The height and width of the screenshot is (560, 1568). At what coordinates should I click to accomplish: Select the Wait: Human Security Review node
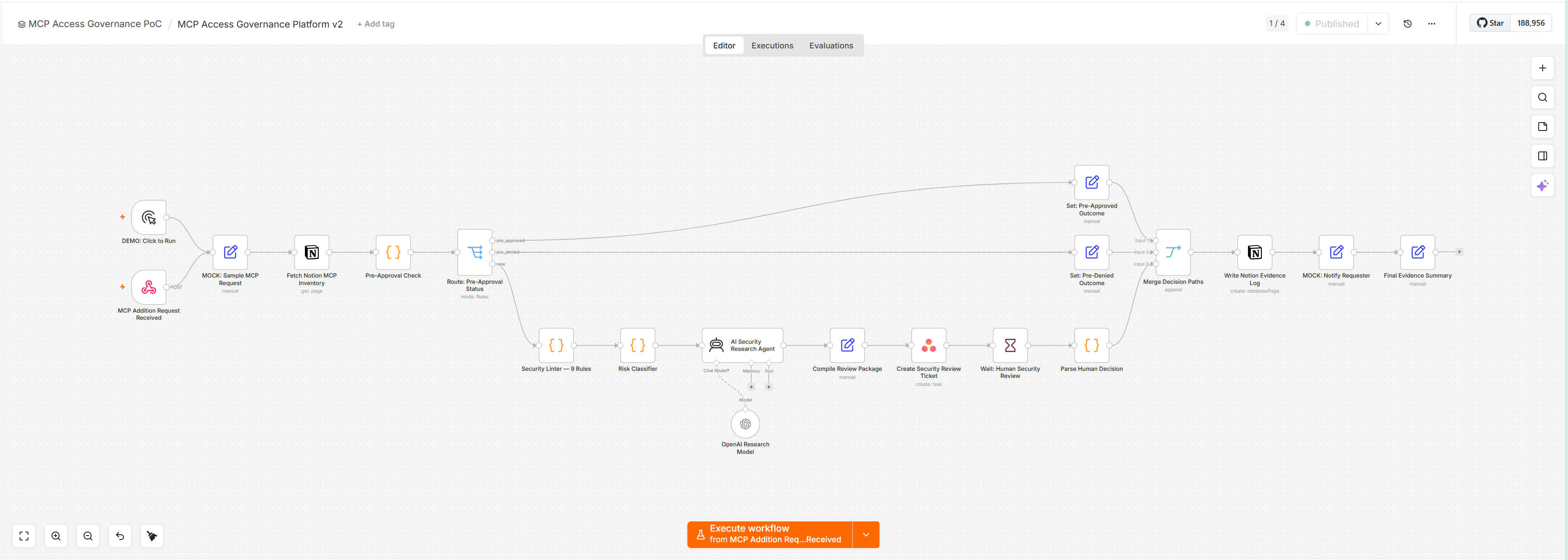1010,346
